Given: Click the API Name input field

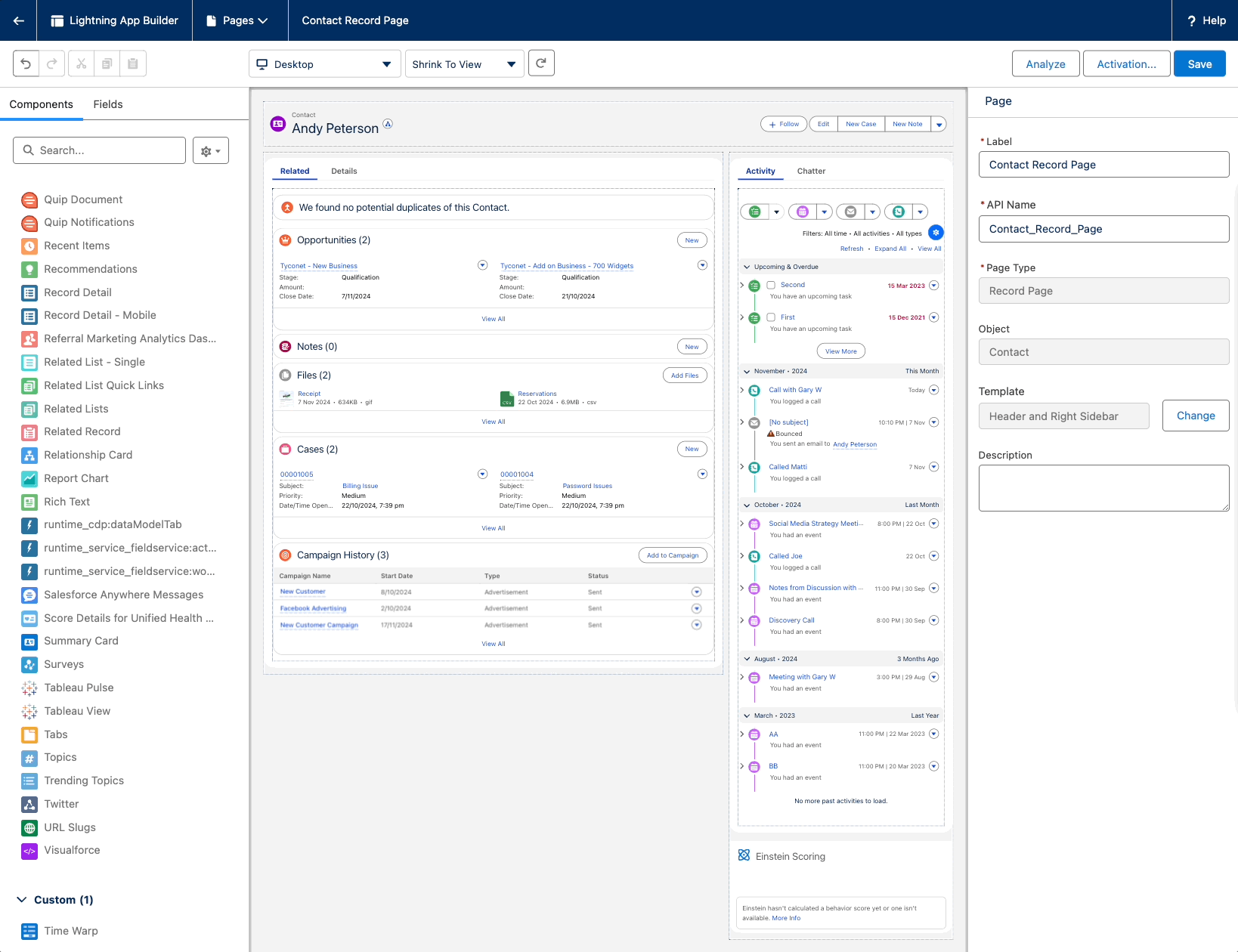Looking at the screenshot, I should (x=1103, y=229).
